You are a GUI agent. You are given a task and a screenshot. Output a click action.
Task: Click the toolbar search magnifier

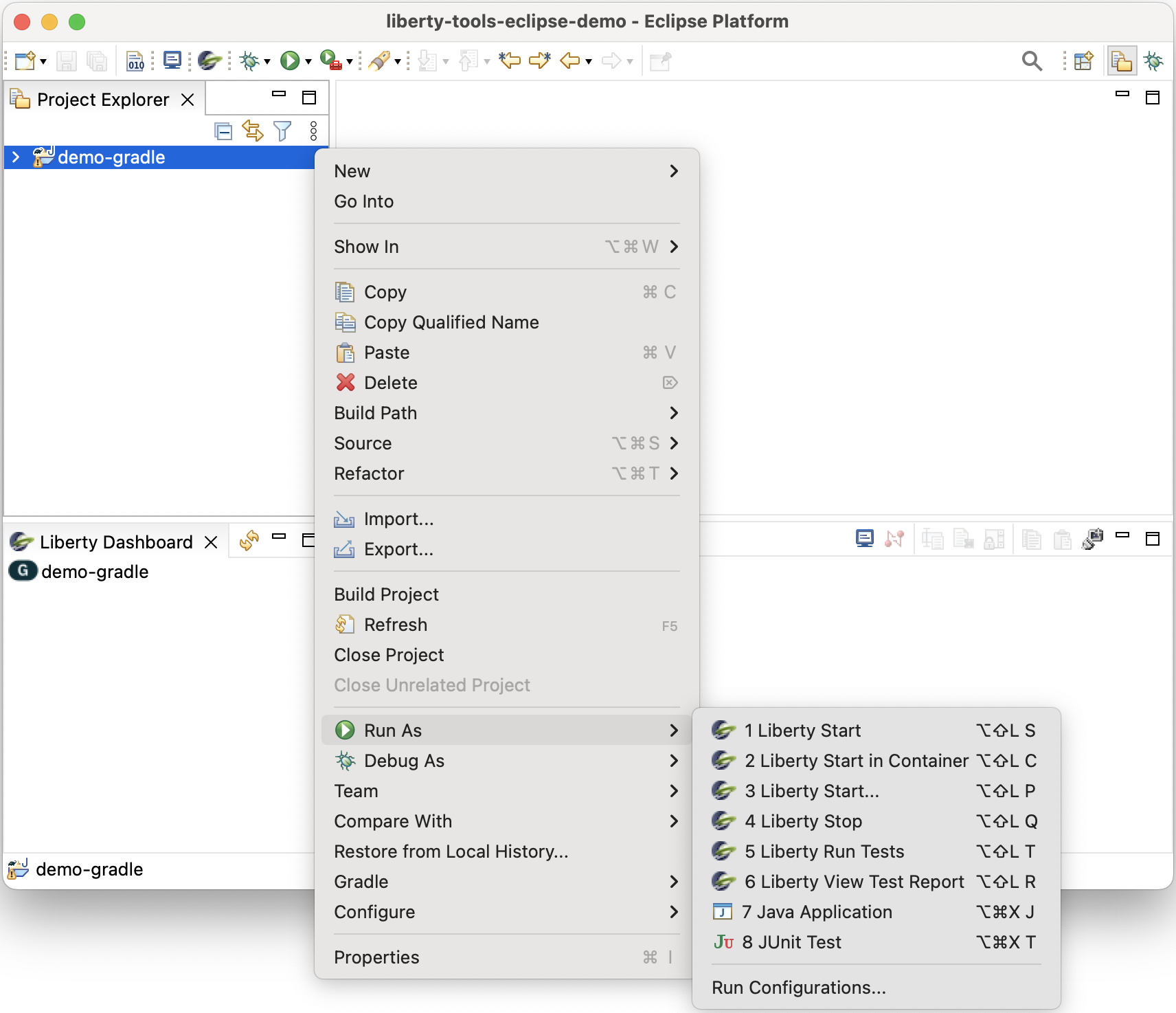pos(1032,61)
